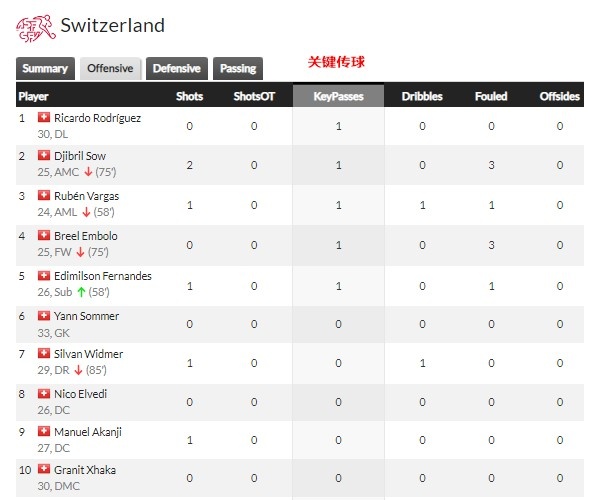Select the Offensive tab
Screen dimensions: 600x500
(110, 68)
